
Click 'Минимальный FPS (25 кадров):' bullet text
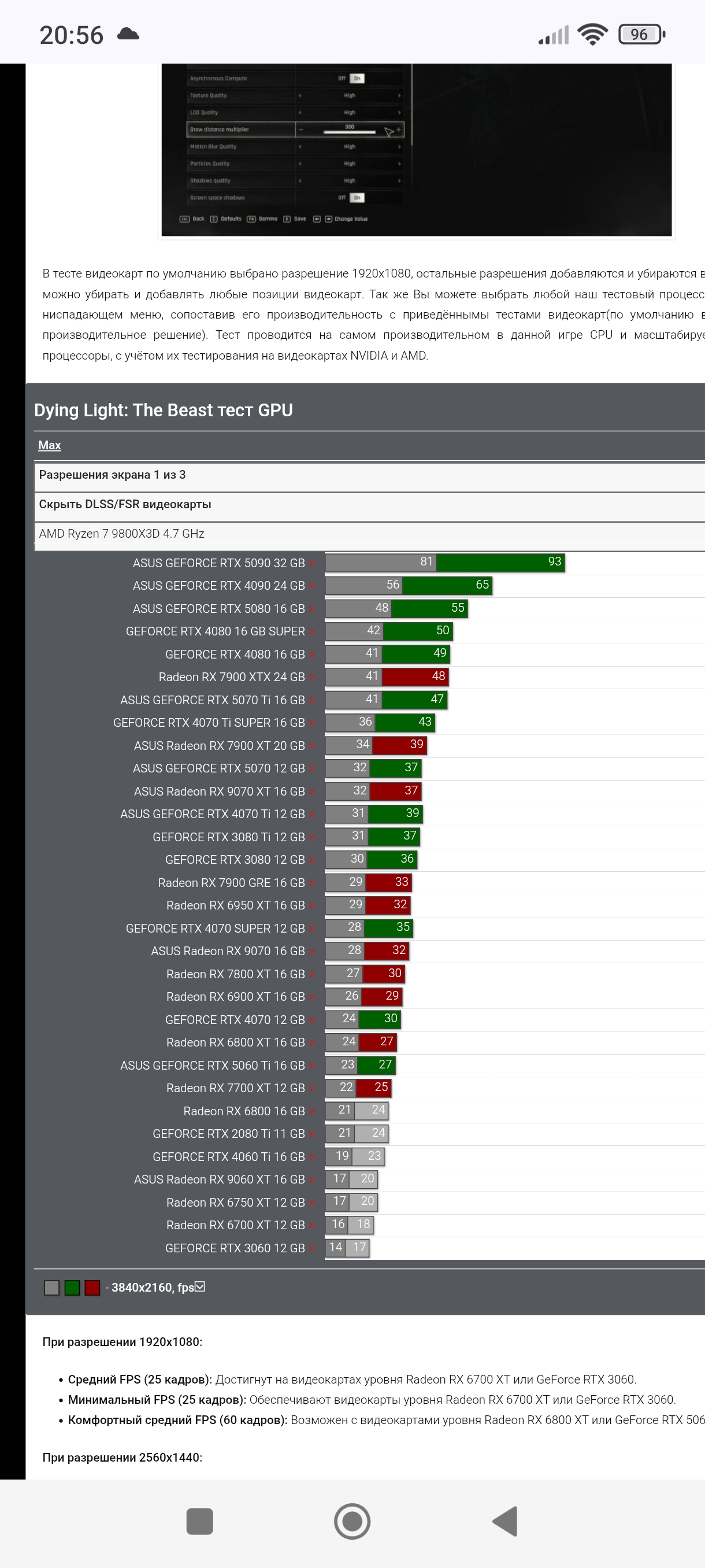(157, 1399)
